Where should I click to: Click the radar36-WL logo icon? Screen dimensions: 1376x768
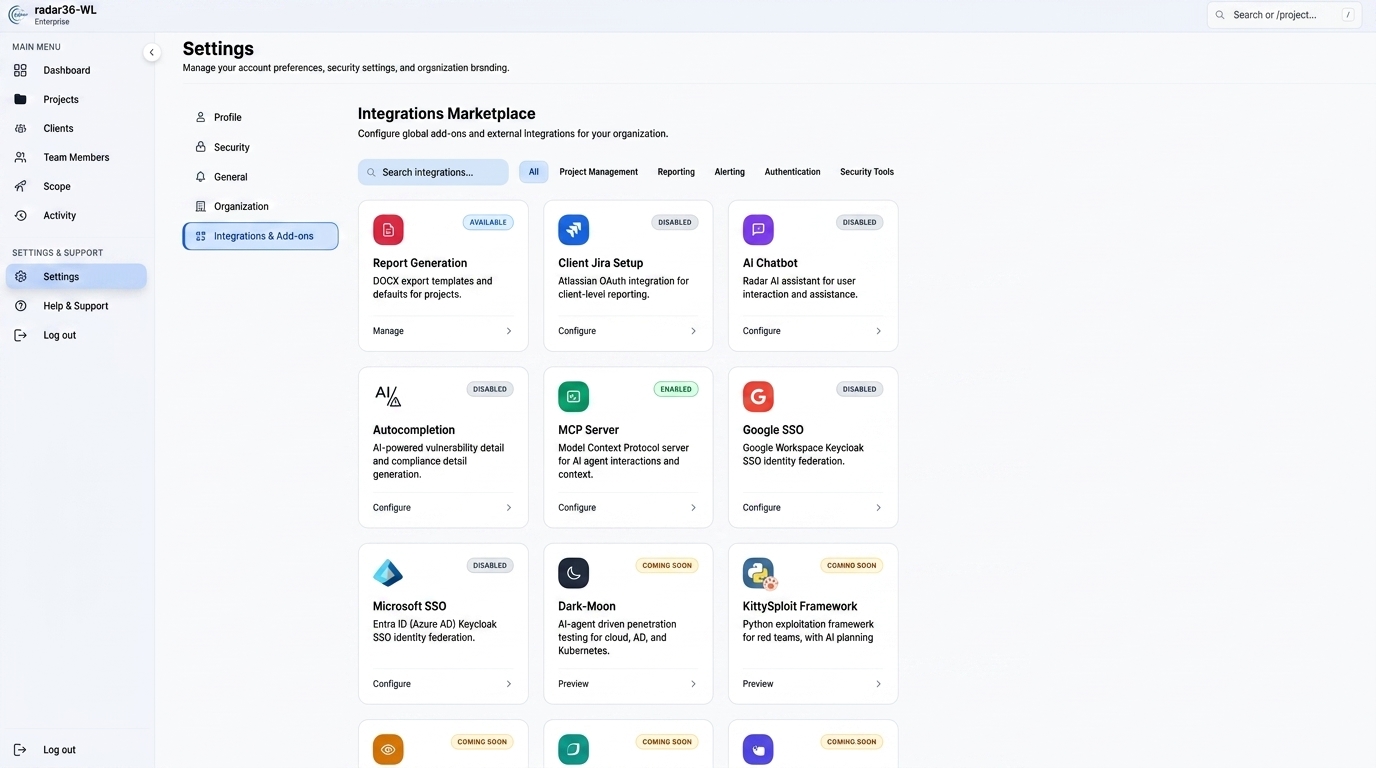[x=18, y=15]
